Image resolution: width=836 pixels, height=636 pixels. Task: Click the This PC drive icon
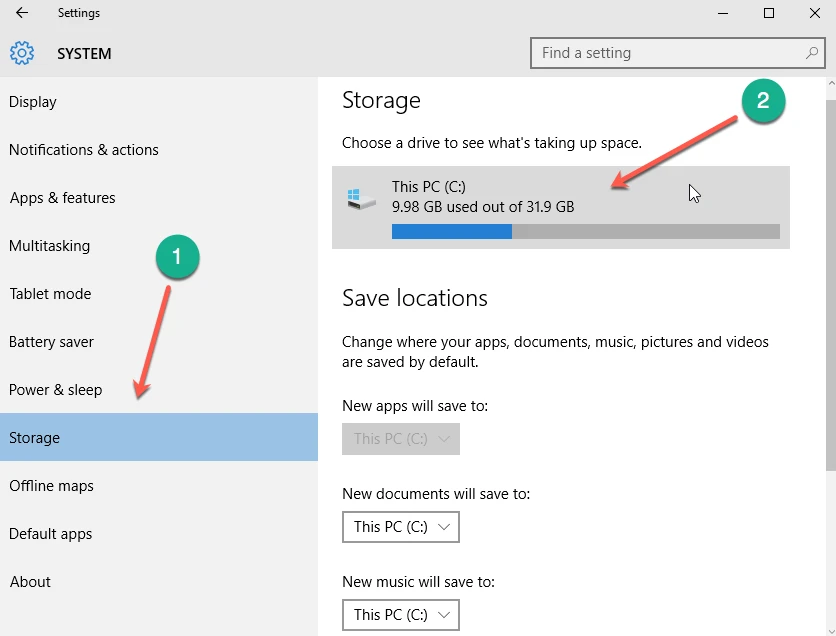(x=361, y=197)
